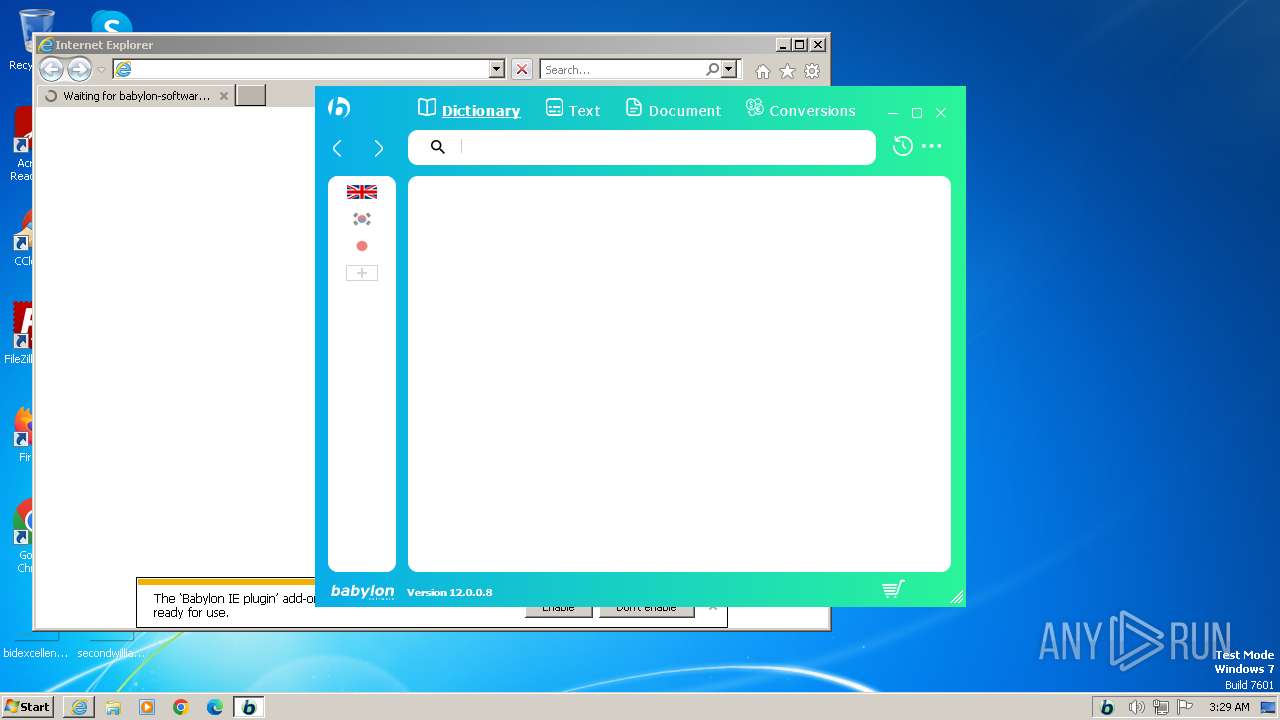Click the babylon logo in the footer
Image resolution: width=1280 pixels, height=720 pixels.
[362, 592]
